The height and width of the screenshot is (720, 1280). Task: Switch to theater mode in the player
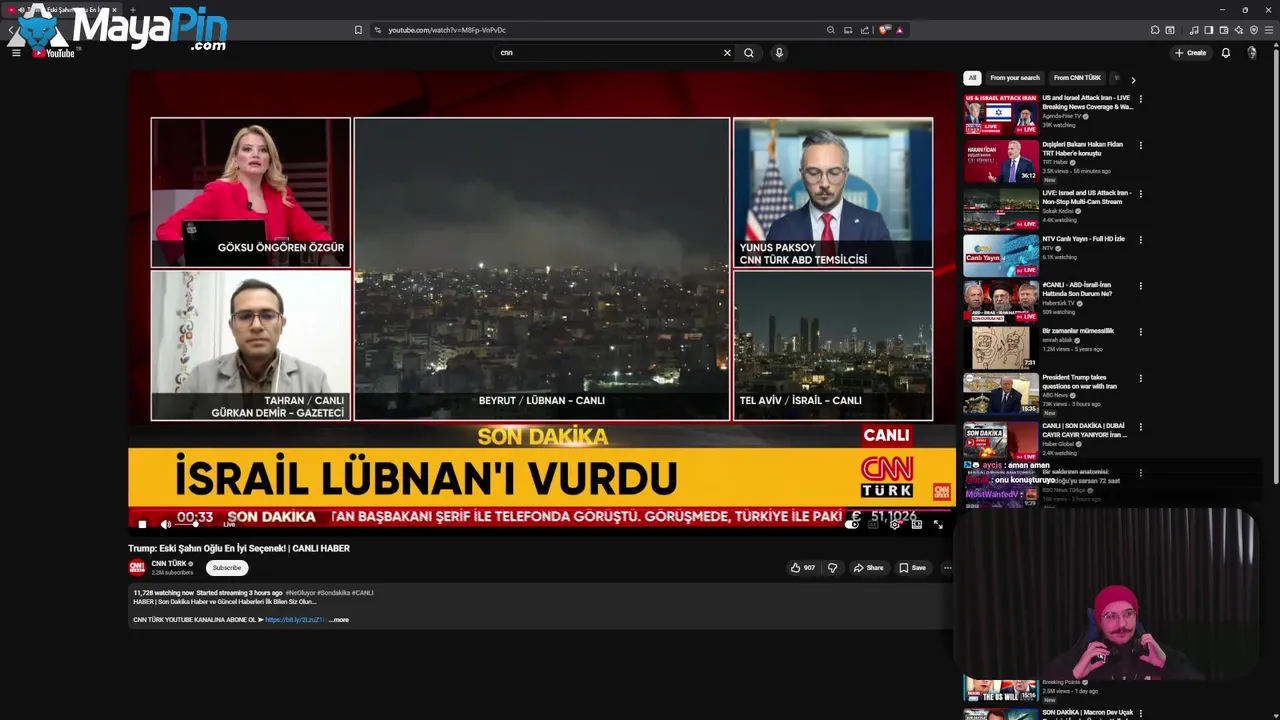[x=916, y=524]
